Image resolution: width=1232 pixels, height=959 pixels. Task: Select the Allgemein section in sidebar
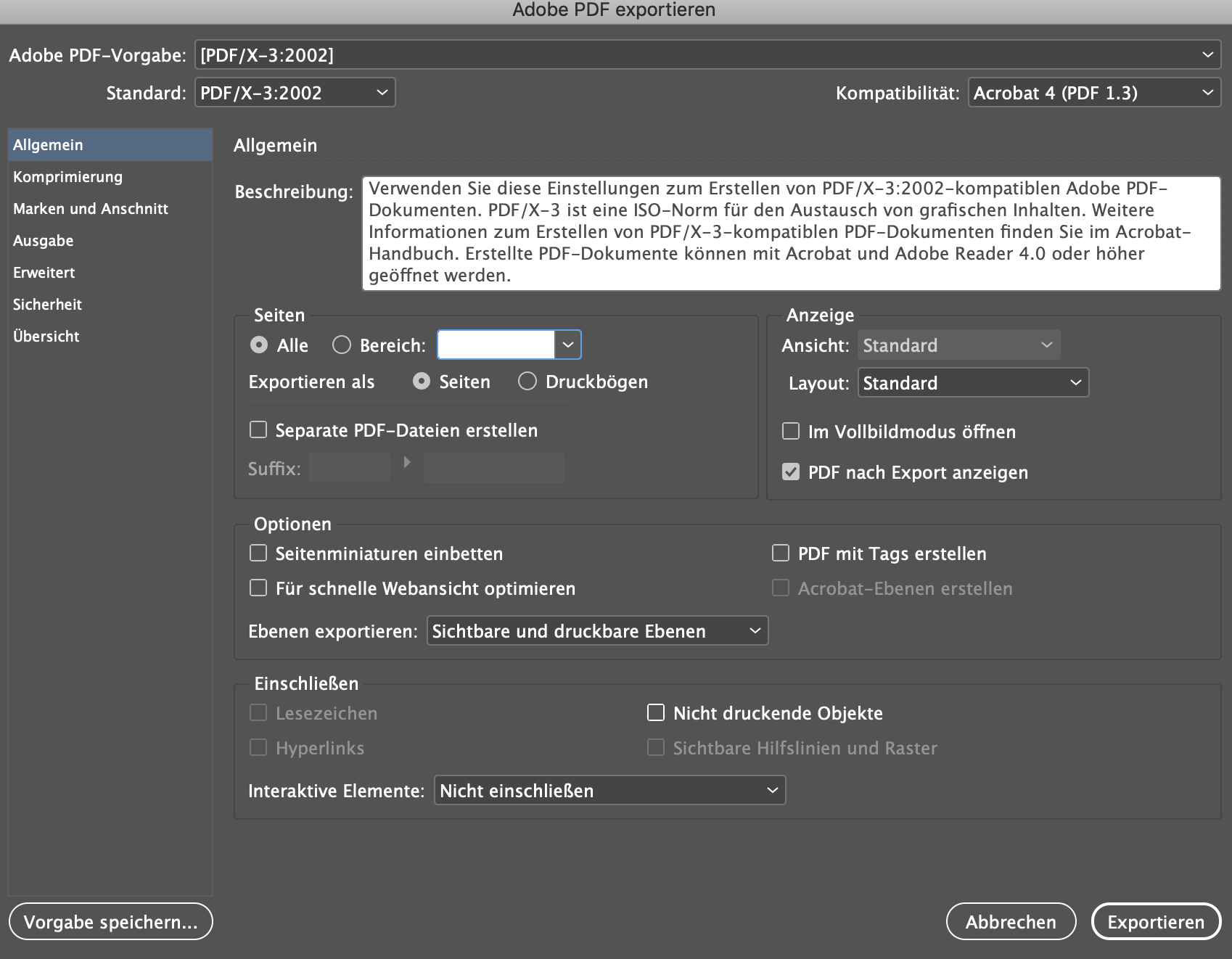point(110,145)
